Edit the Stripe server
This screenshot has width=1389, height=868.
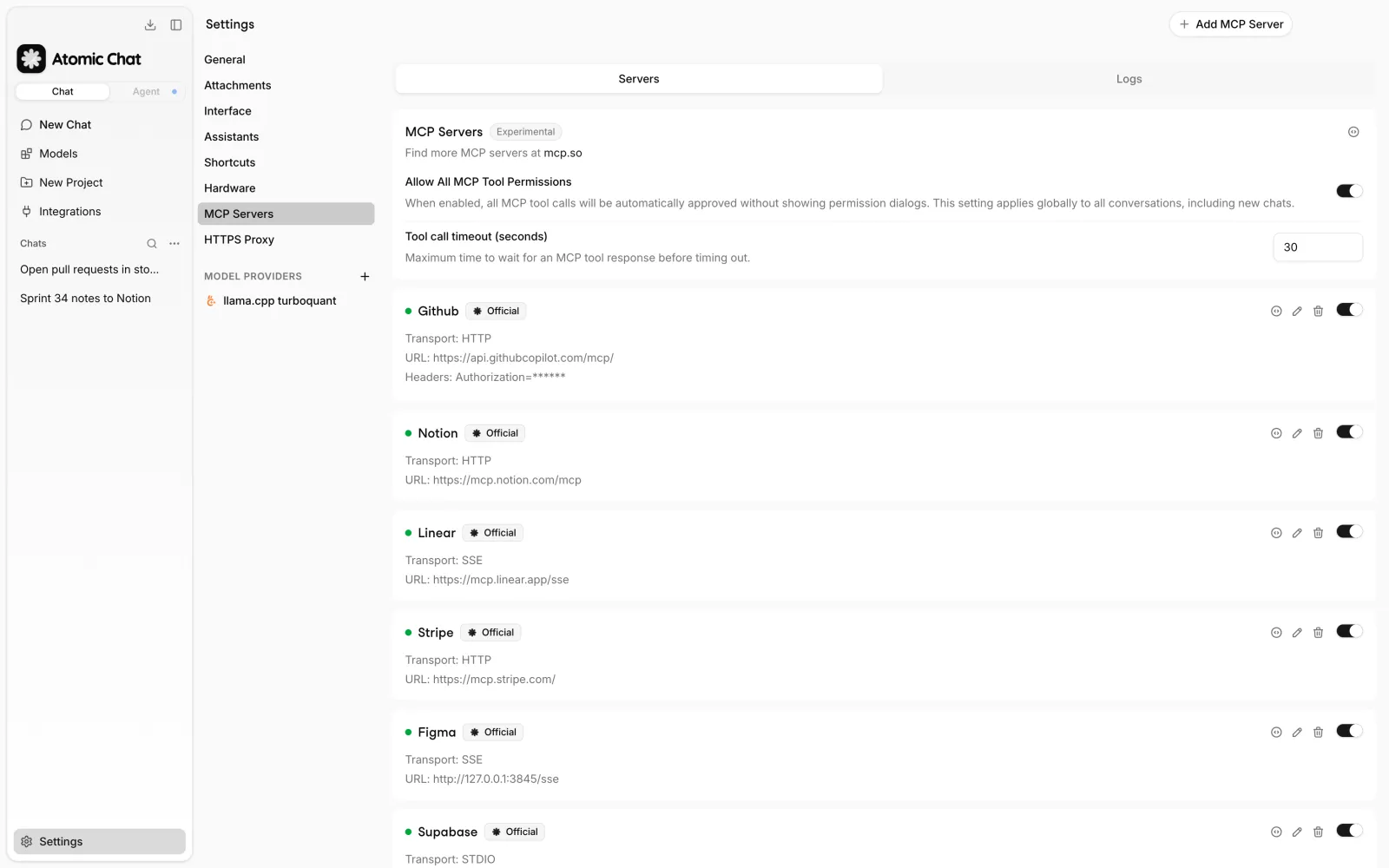[1297, 633]
